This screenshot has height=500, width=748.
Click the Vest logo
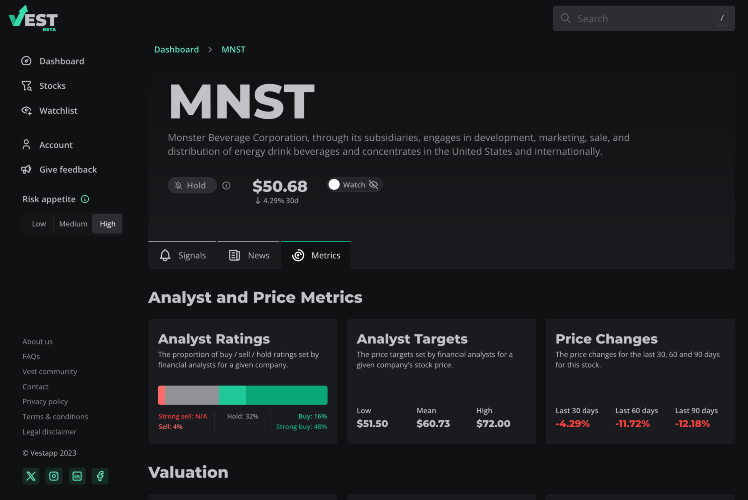(33, 19)
